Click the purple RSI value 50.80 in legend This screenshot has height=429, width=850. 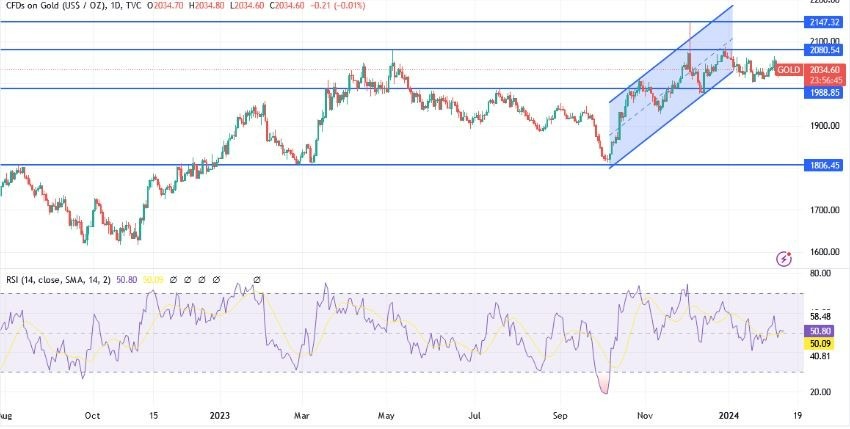tap(127, 280)
